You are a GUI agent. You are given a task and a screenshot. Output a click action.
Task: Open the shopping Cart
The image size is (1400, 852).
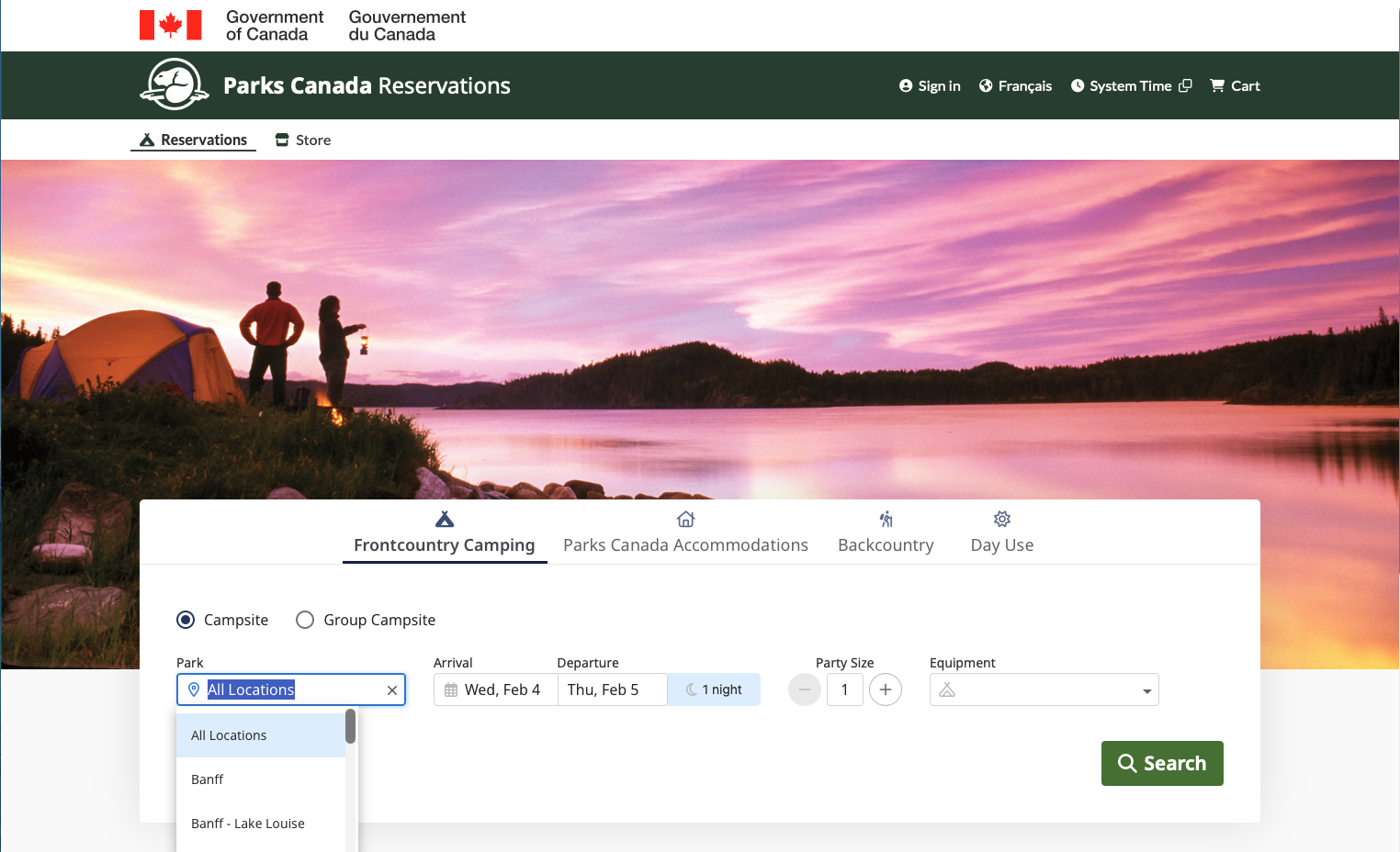1235,85
